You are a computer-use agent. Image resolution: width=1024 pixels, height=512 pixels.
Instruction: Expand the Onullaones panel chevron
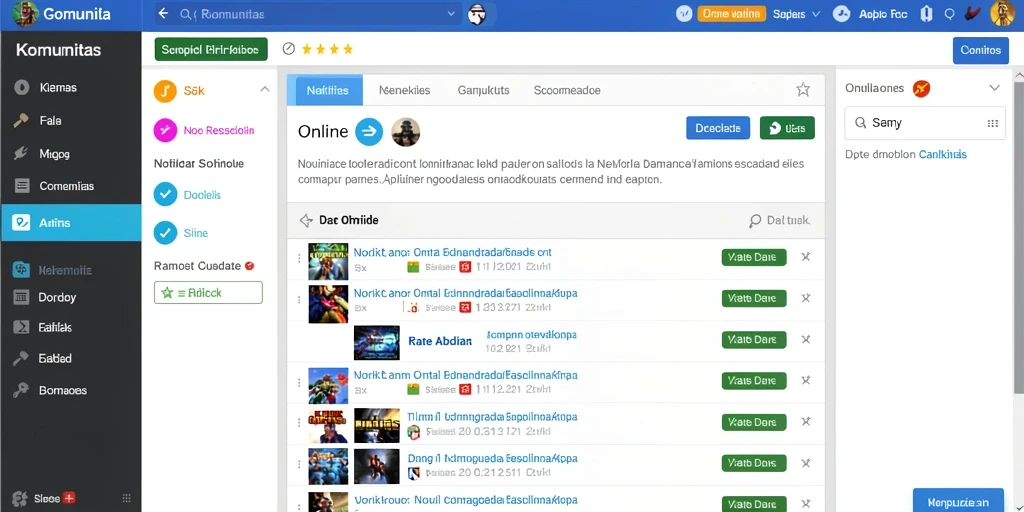coord(995,88)
